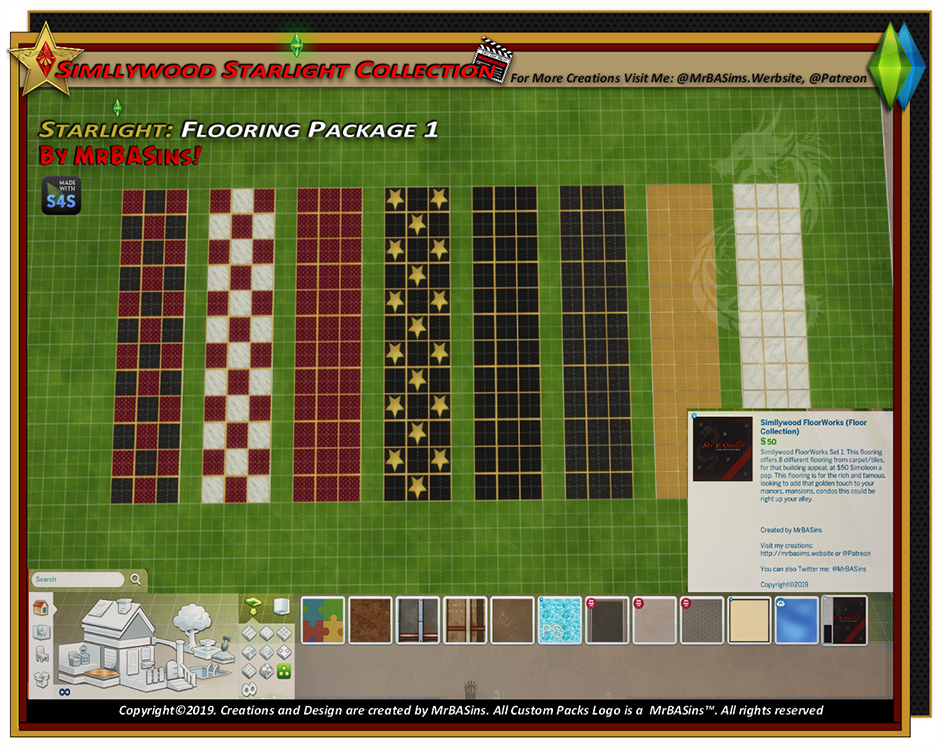Pick the solid blue floor swatch
940x746 pixels.
click(796, 620)
